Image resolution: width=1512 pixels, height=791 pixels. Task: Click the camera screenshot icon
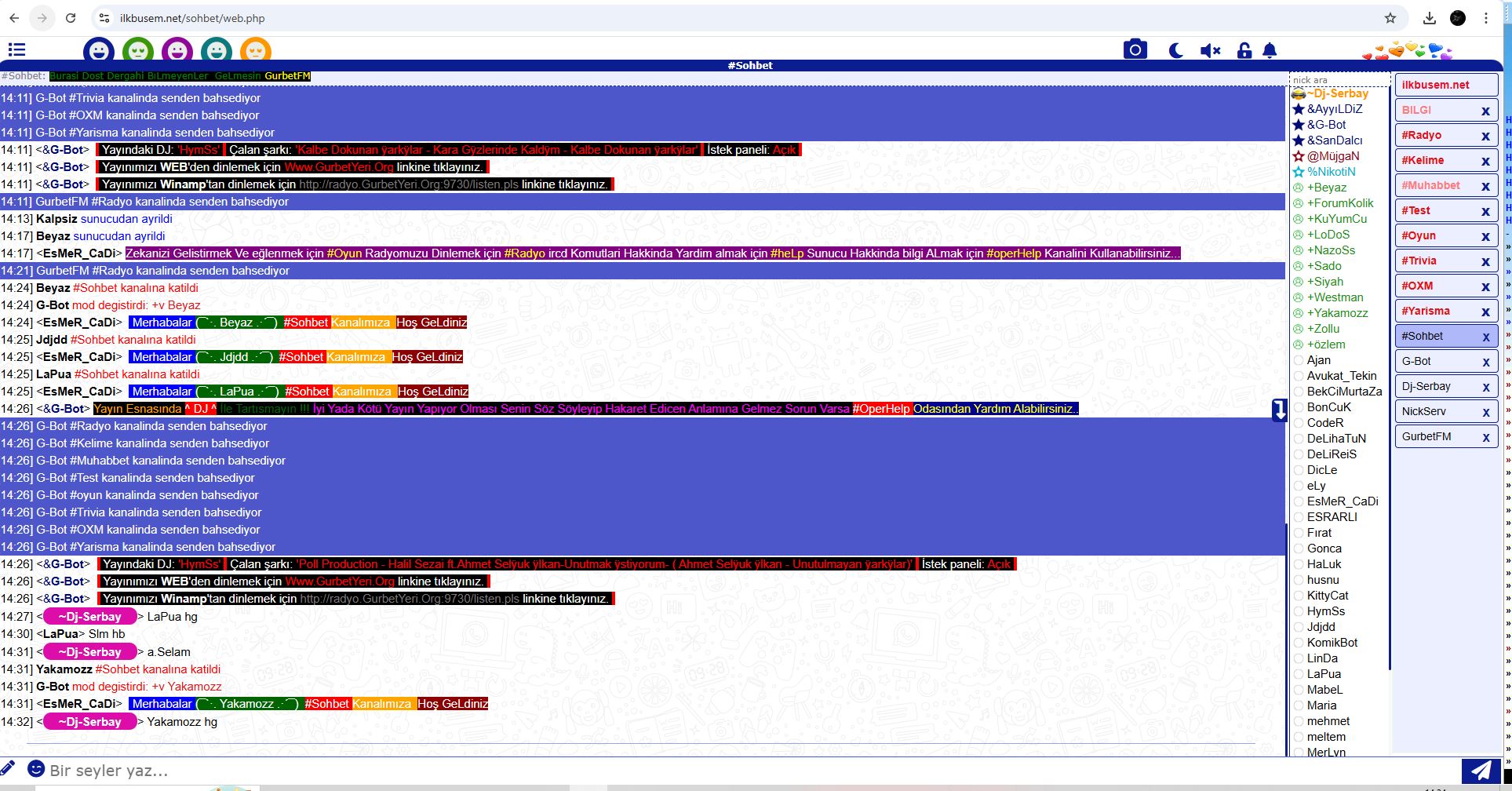coord(1135,50)
